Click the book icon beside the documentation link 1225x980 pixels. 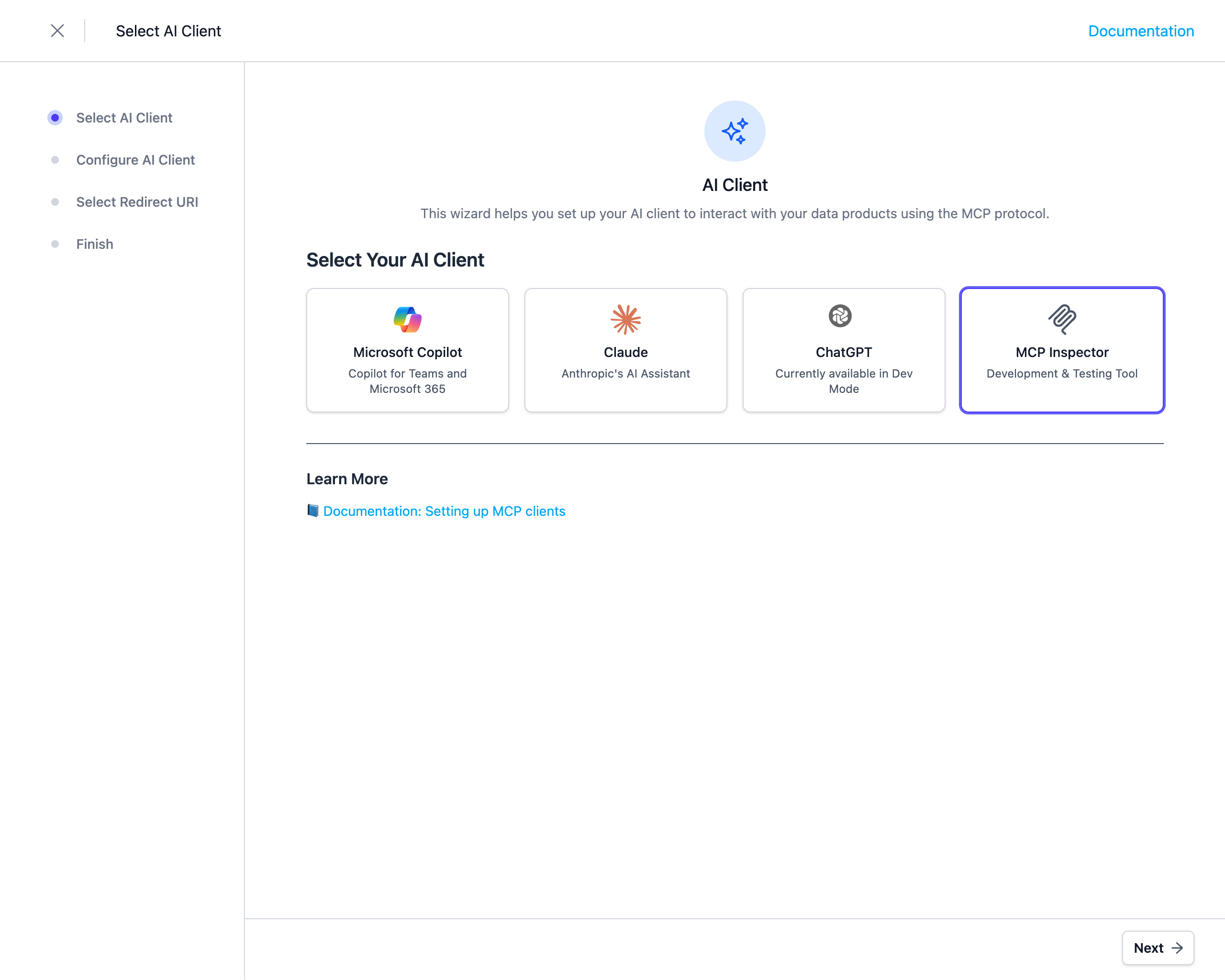(x=312, y=511)
